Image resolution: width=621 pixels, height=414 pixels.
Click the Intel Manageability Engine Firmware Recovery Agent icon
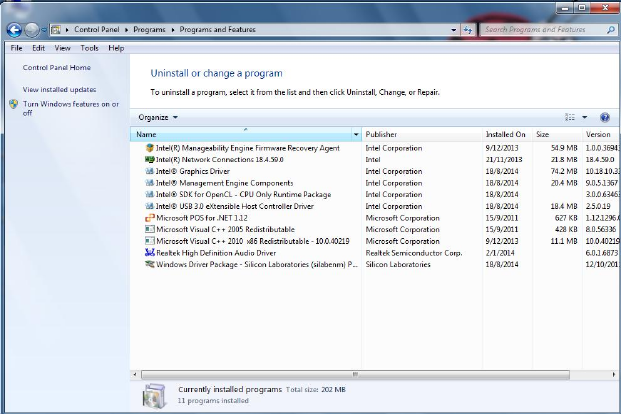150,148
